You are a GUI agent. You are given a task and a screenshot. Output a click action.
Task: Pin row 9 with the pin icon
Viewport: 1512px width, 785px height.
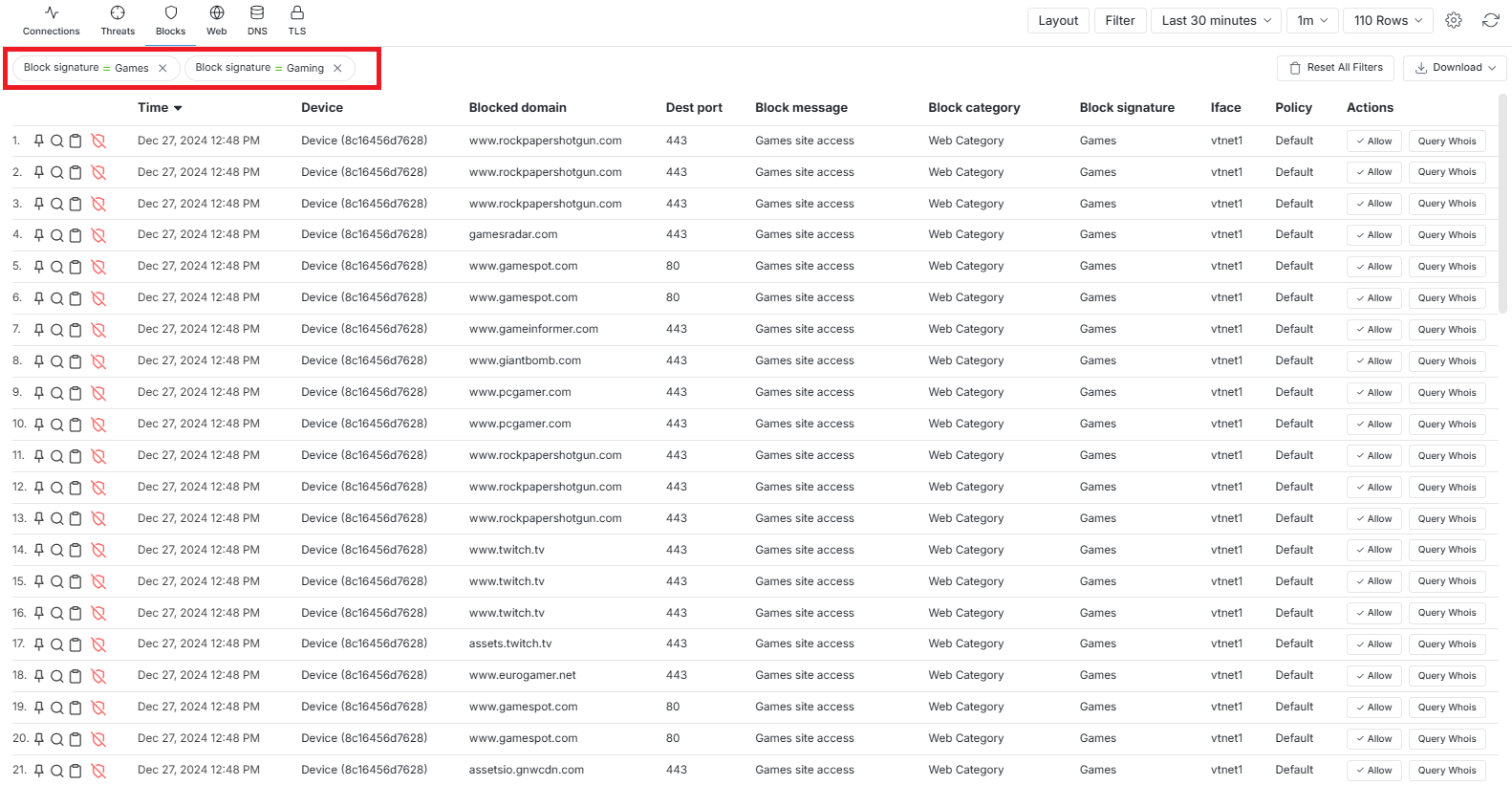(39, 393)
